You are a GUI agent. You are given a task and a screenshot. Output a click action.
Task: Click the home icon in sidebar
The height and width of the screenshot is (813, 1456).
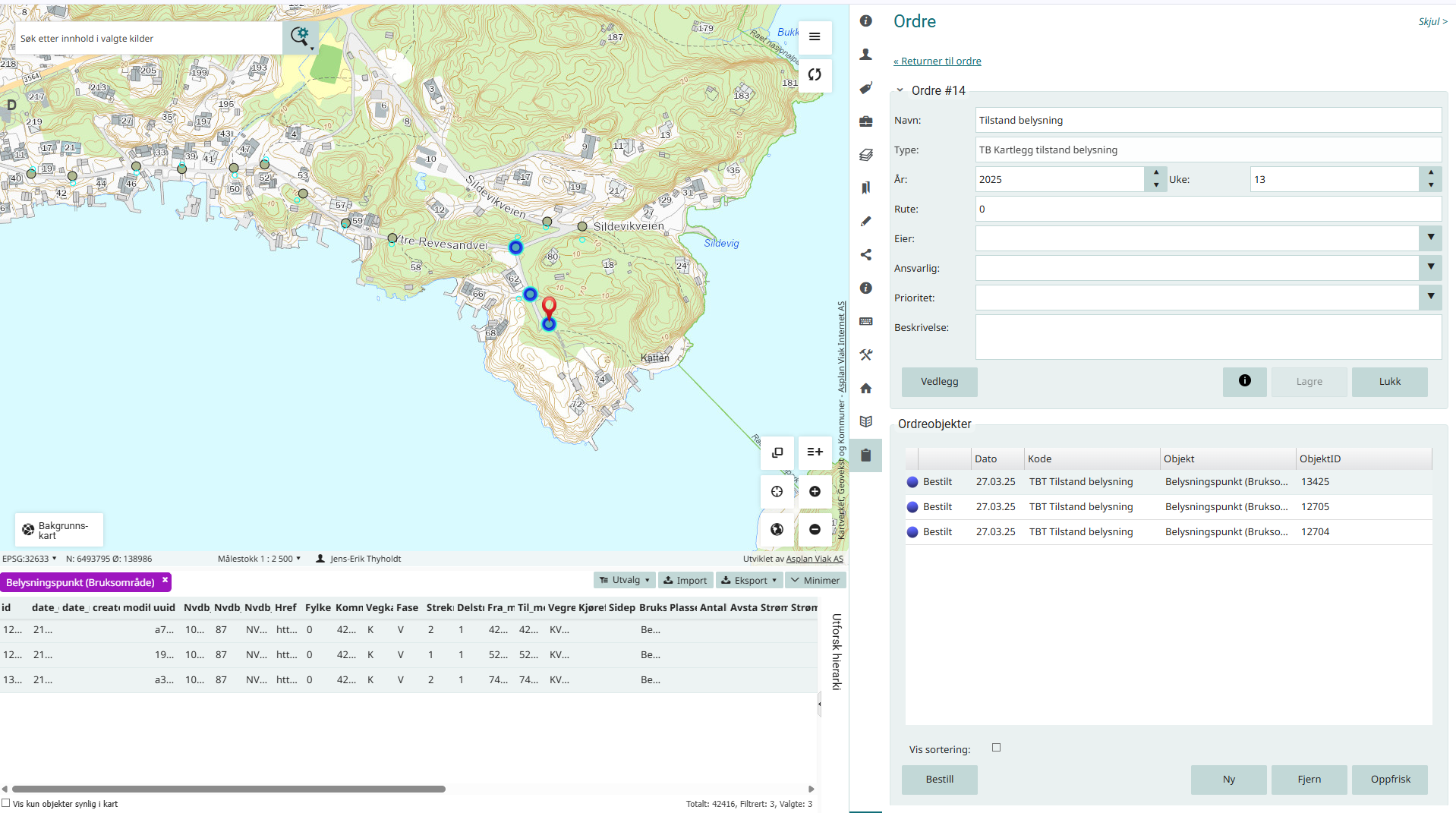click(865, 389)
